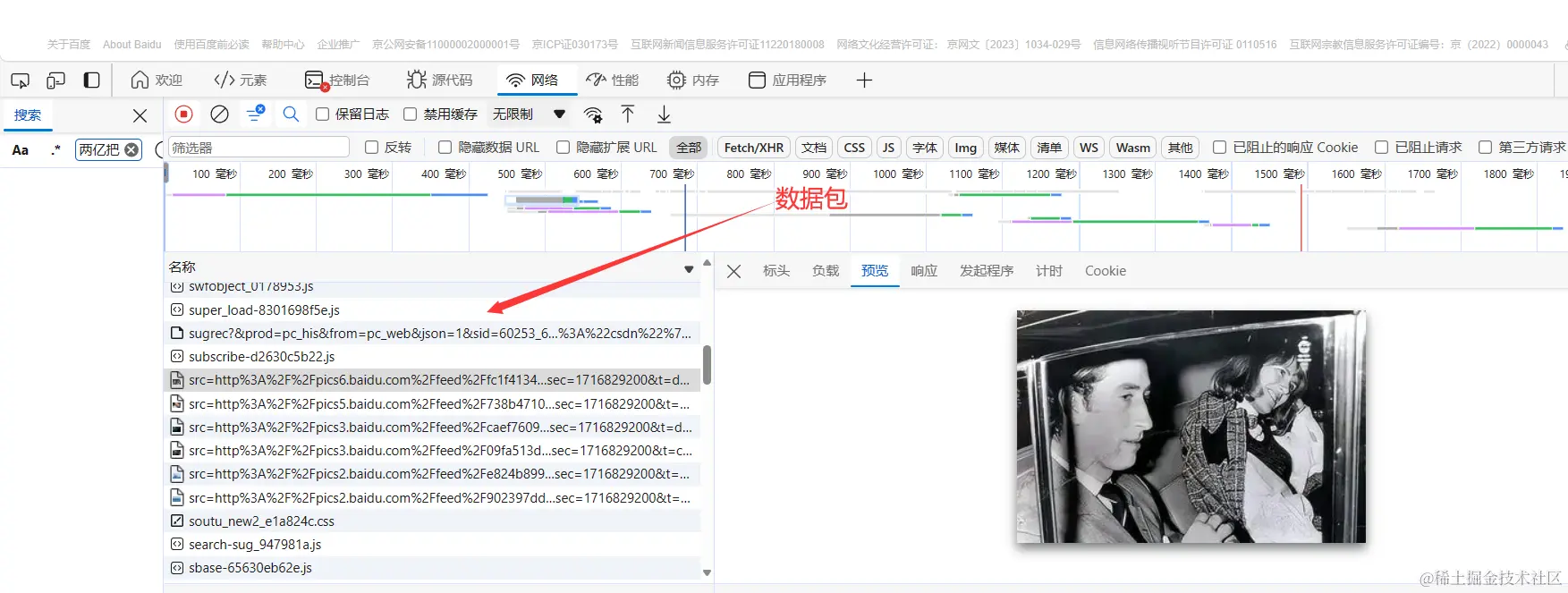Toggle the dock side panel icon
The image size is (1568, 593).
tap(91, 80)
